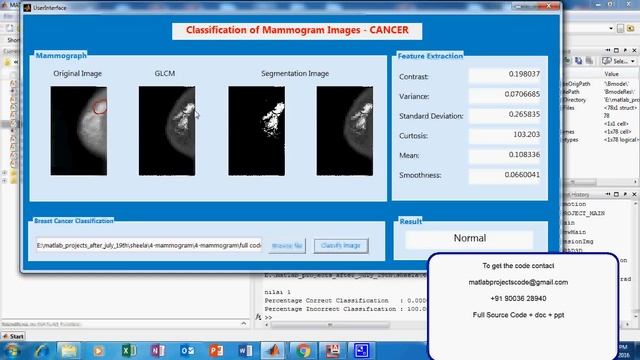Click the Workspace horizontal scrollbar right arrow

coord(635,182)
